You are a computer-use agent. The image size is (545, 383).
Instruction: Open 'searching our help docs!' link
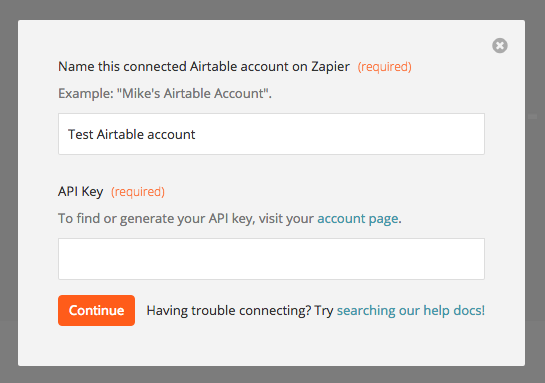coord(411,310)
